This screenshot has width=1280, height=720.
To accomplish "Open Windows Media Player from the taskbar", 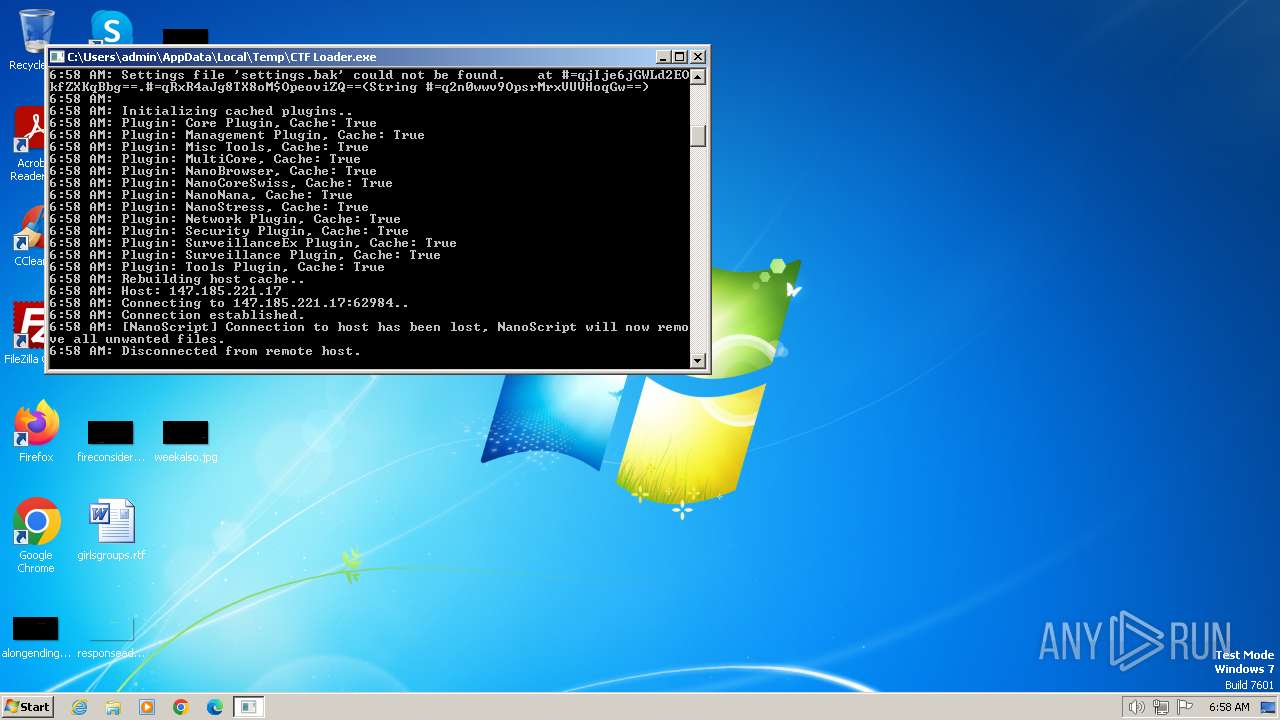I will [147, 707].
